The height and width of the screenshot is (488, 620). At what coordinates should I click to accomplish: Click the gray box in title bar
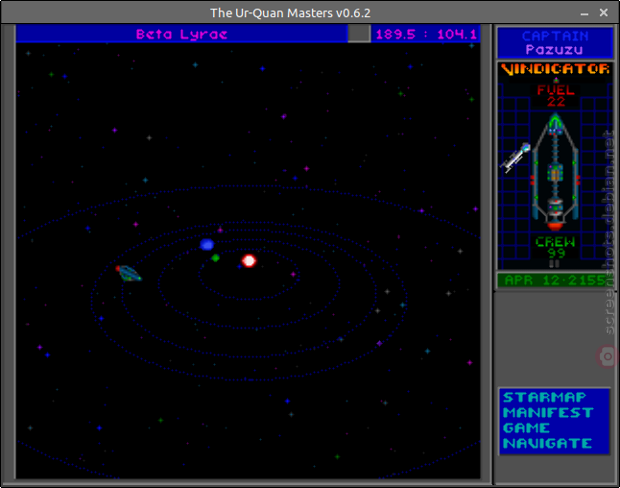point(359,34)
